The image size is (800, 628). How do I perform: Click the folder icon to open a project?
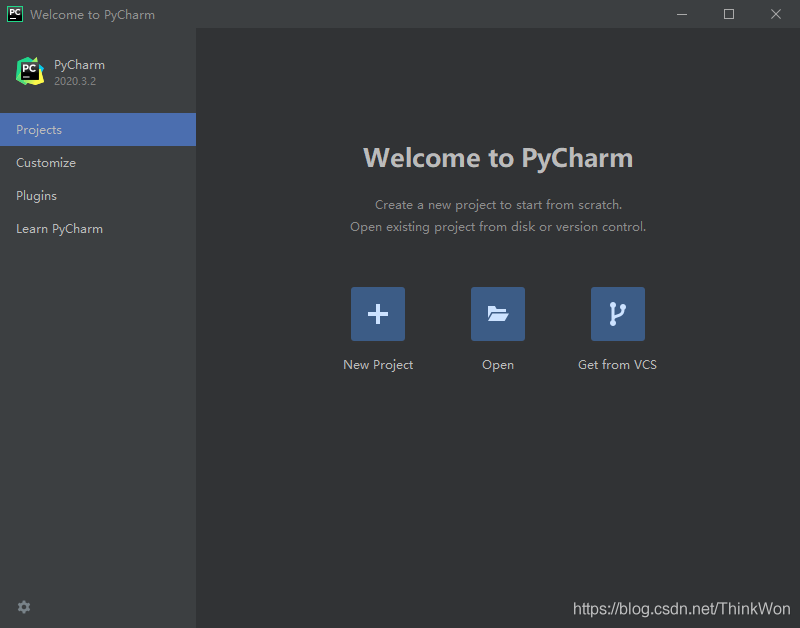(x=497, y=314)
